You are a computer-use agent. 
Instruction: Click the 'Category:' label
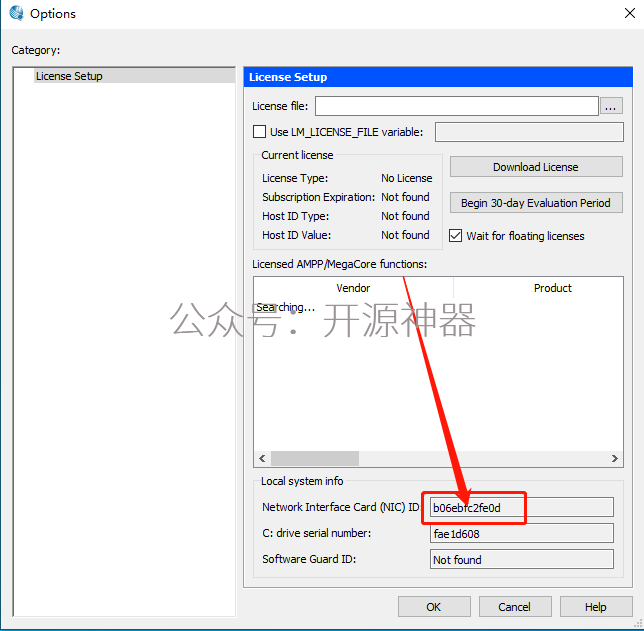coord(36,50)
